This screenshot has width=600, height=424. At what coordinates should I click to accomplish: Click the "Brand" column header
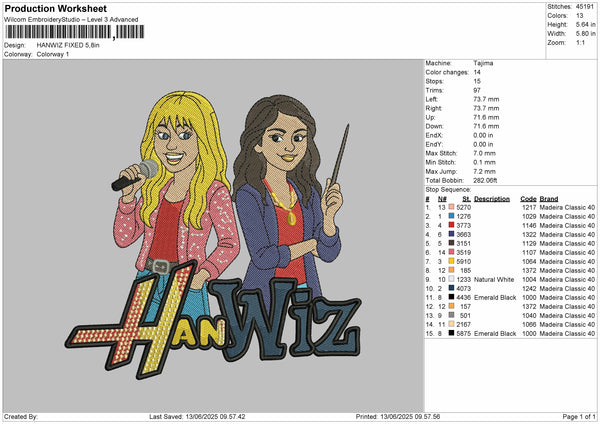coord(549,199)
